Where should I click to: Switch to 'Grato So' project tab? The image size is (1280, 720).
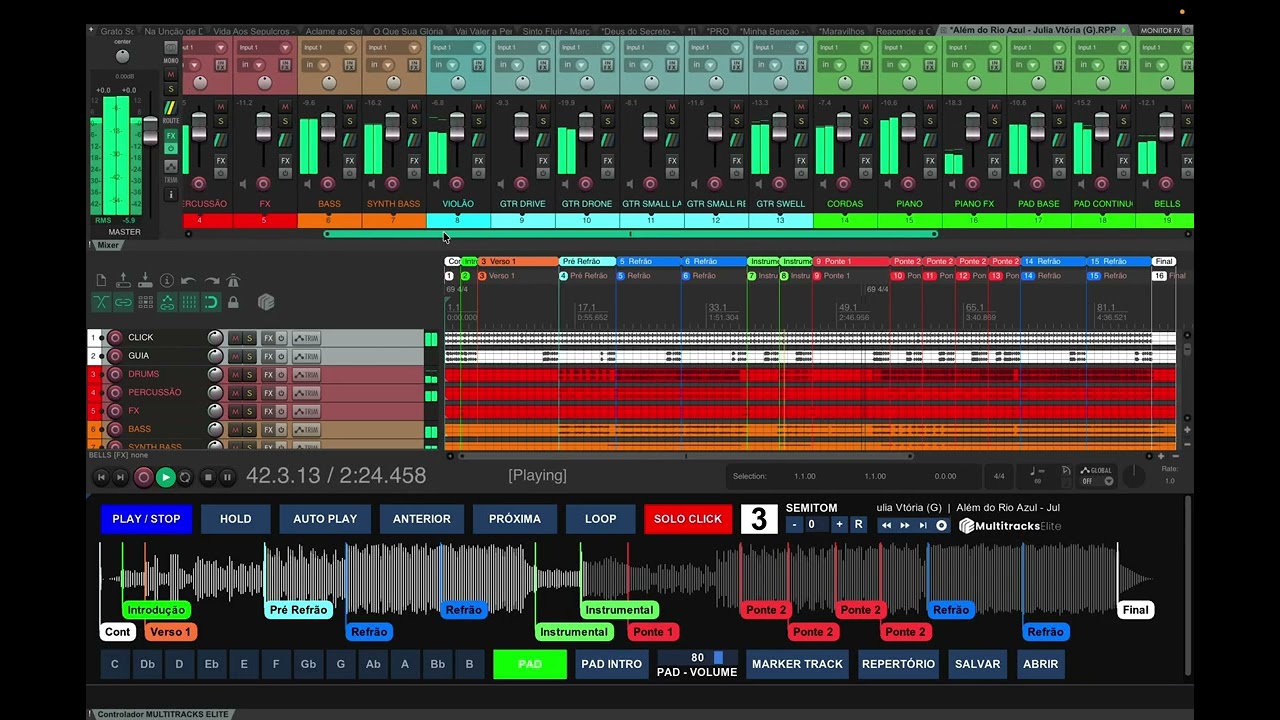118,31
